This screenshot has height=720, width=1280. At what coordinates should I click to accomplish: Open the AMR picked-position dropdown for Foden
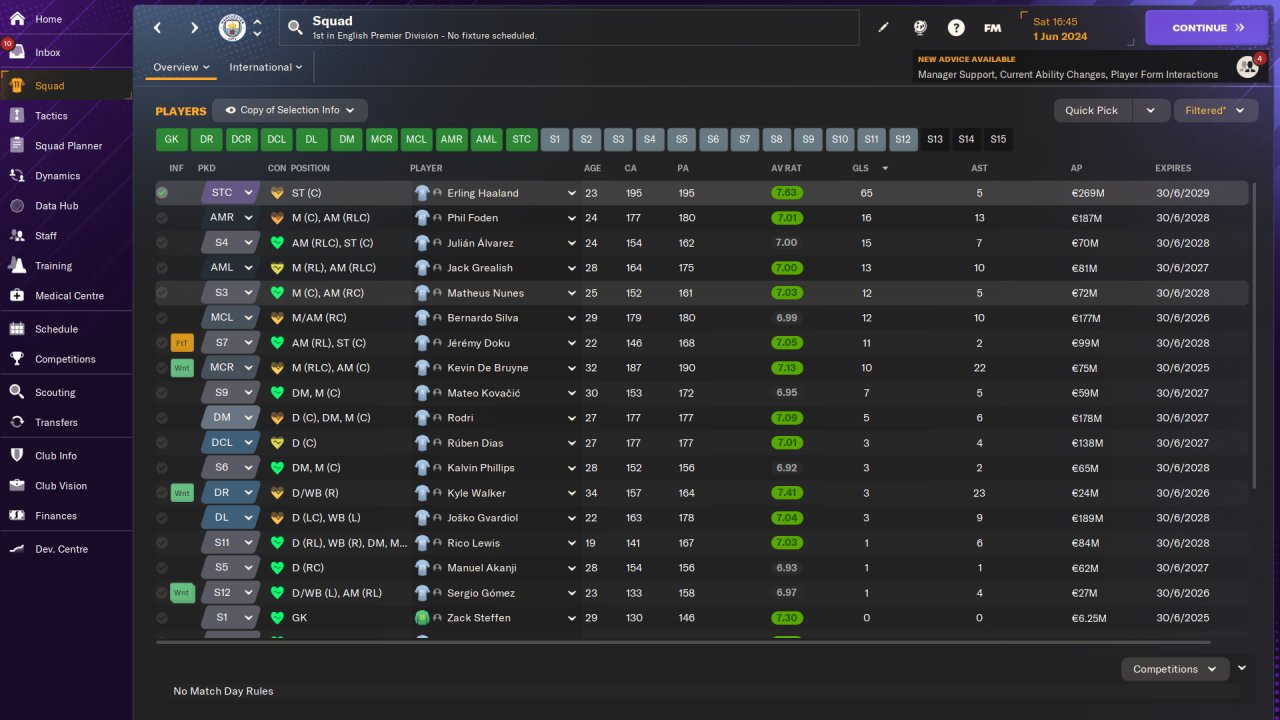pos(230,218)
